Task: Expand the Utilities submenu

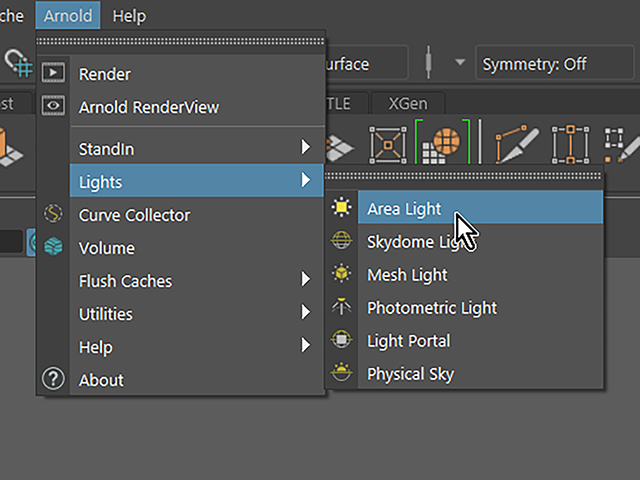Action: pyautogui.click(x=197, y=314)
